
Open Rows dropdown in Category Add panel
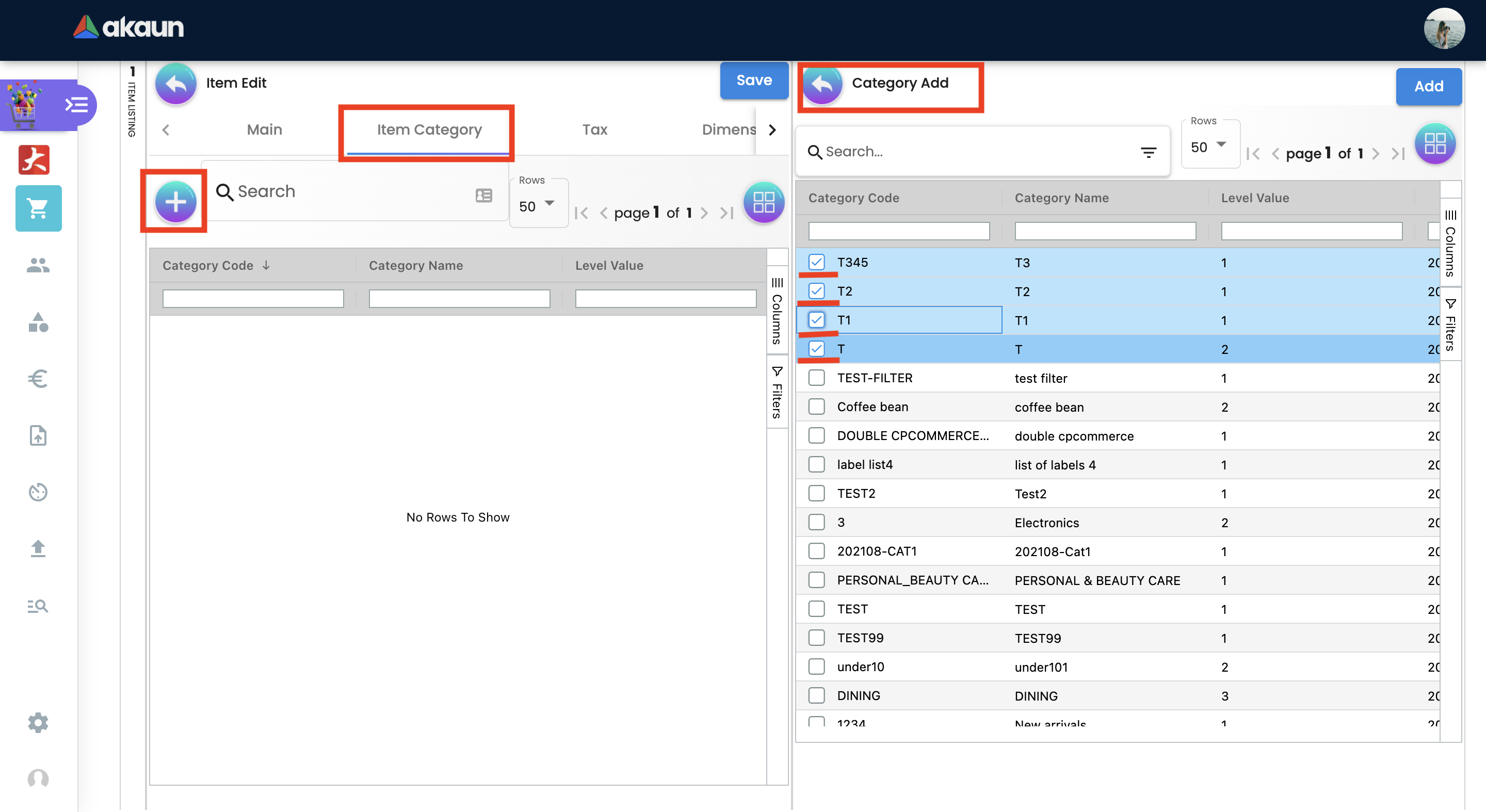pyautogui.click(x=1209, y=147)
